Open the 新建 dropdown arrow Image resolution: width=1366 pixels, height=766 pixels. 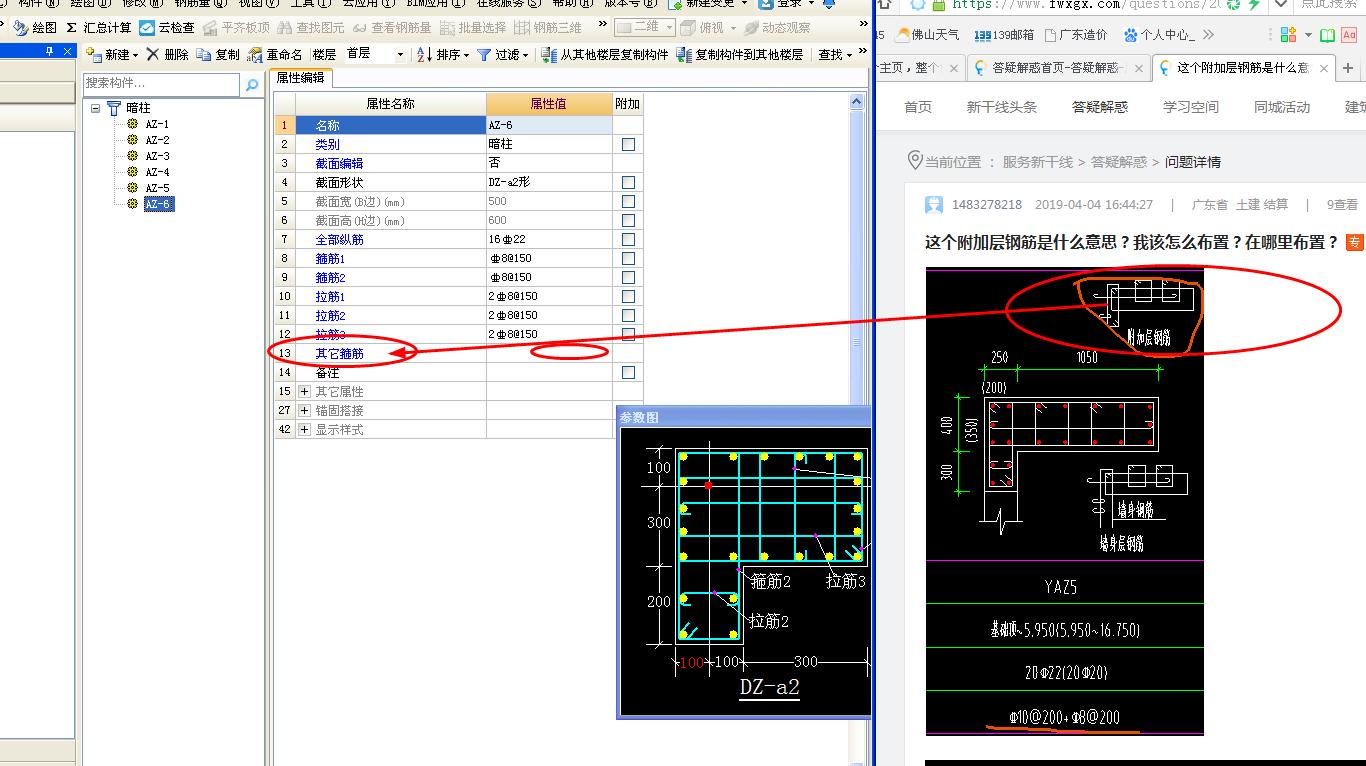[136, 55]
